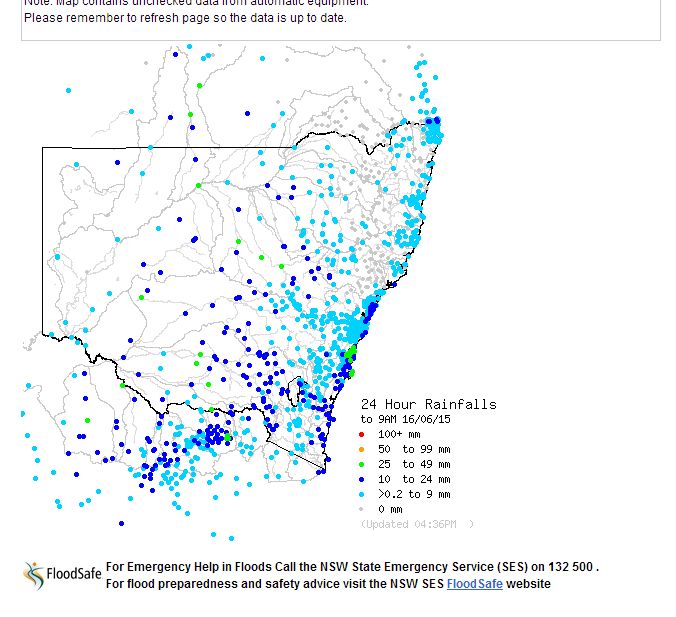Click the red 100+ mm legend dot
Viewport: 676px width, 617px height.
[361, 434]
